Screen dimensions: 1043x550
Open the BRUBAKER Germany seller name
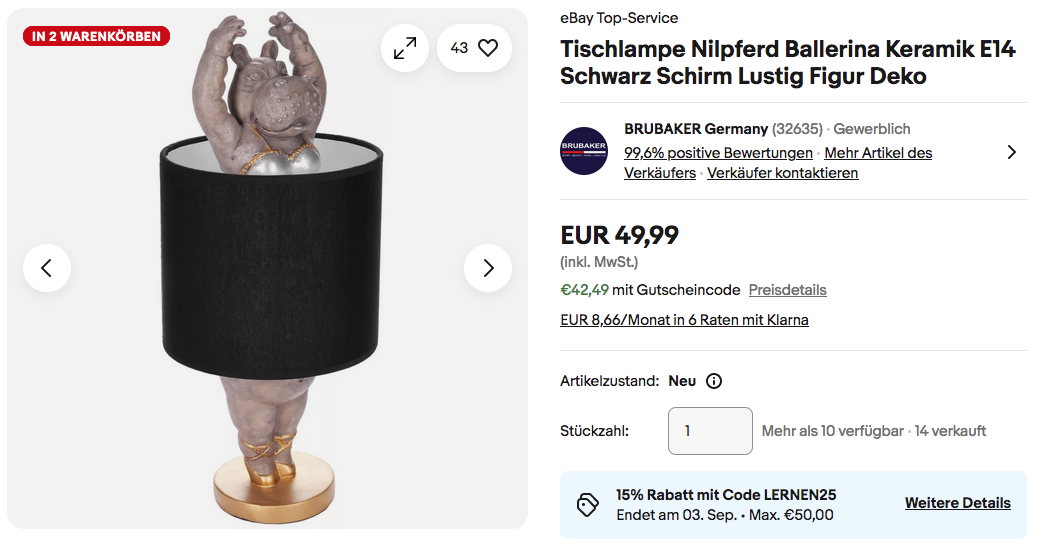(x=696, y=129)
